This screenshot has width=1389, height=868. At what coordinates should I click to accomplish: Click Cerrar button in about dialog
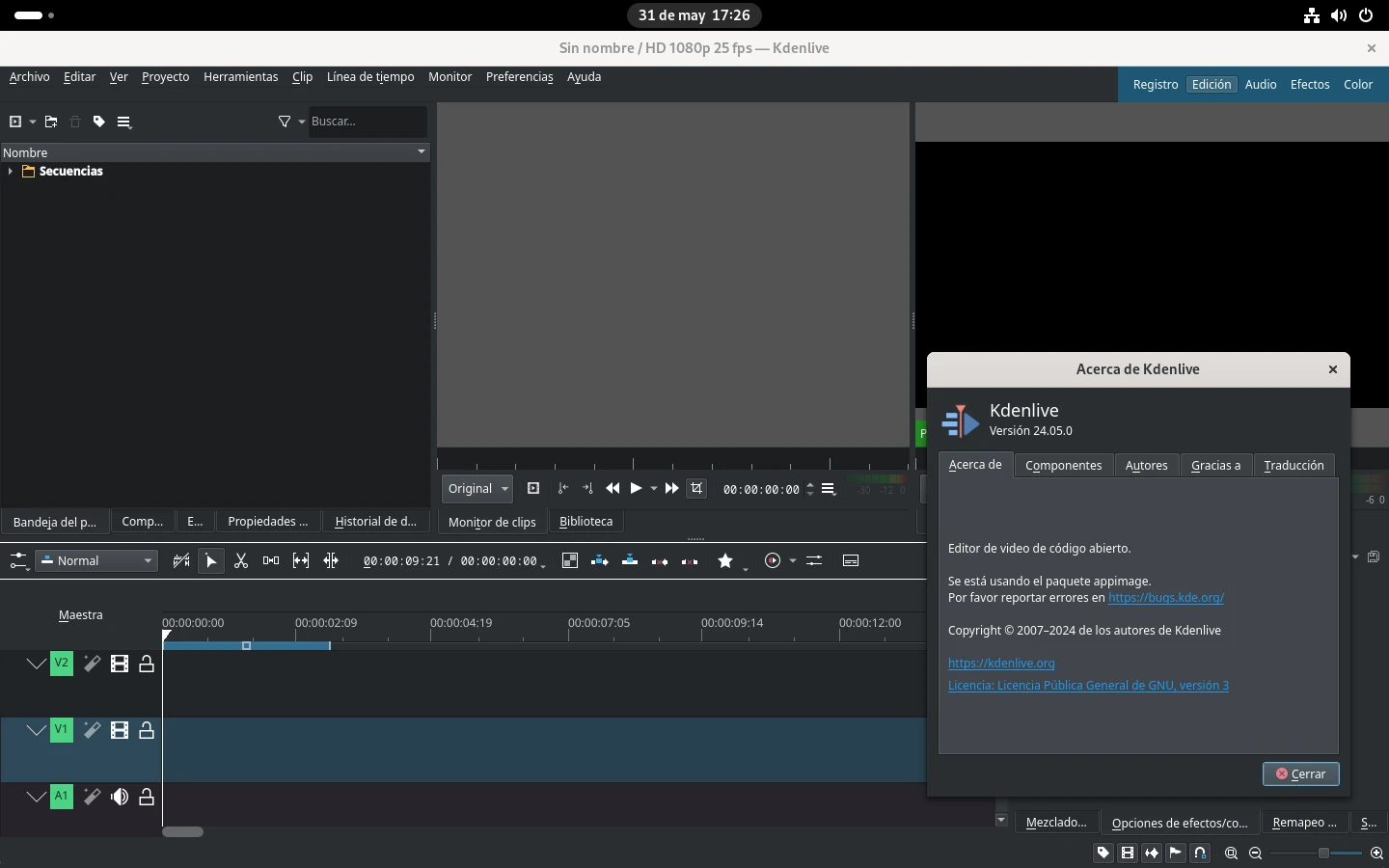coord(1301,773)
